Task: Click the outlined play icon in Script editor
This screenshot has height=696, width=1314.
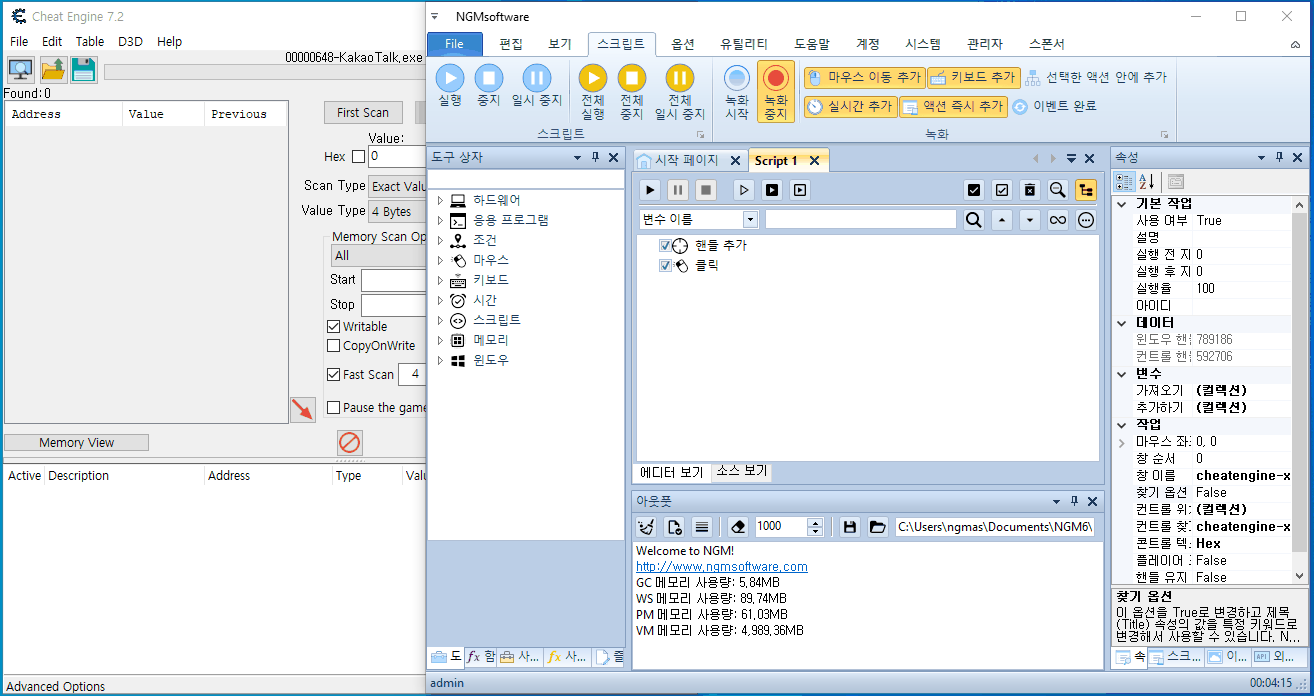Action: (743, 190)
